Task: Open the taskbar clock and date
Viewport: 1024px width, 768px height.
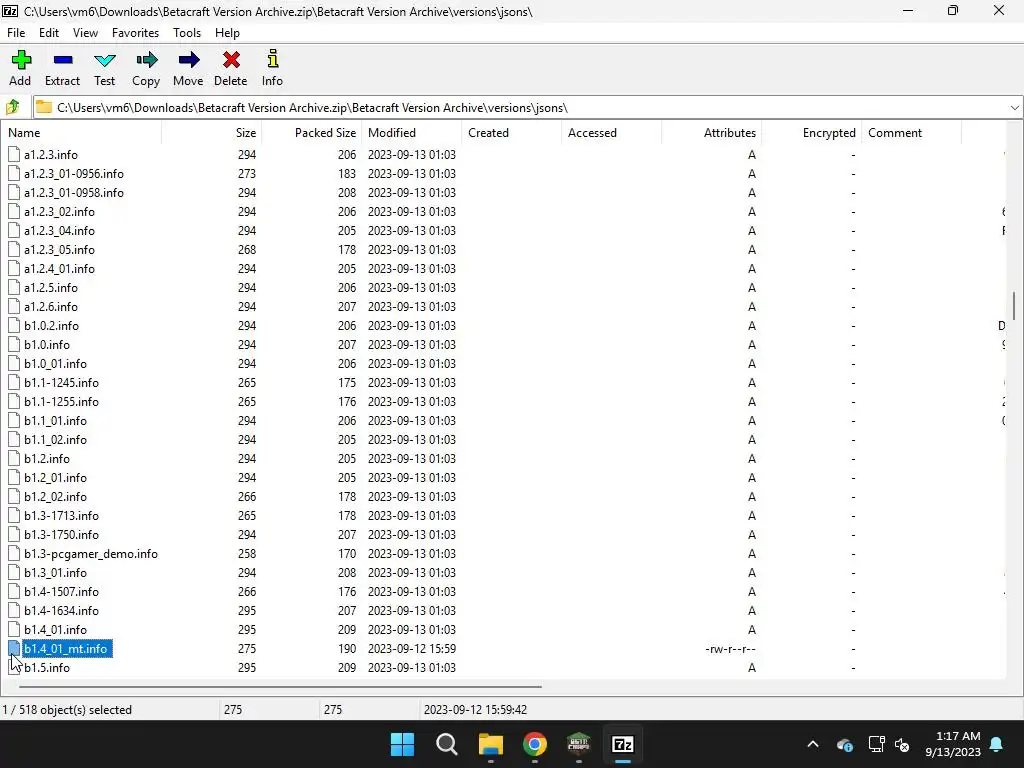Action: tap(953, 744)
